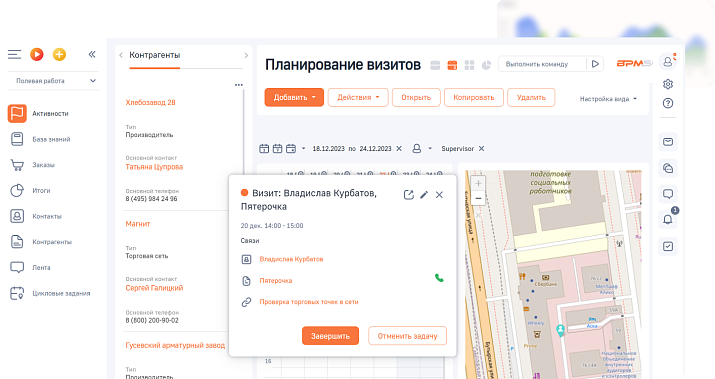Click the Завершить button
Viewport: 715px width, 379px height.
[330, 336]
